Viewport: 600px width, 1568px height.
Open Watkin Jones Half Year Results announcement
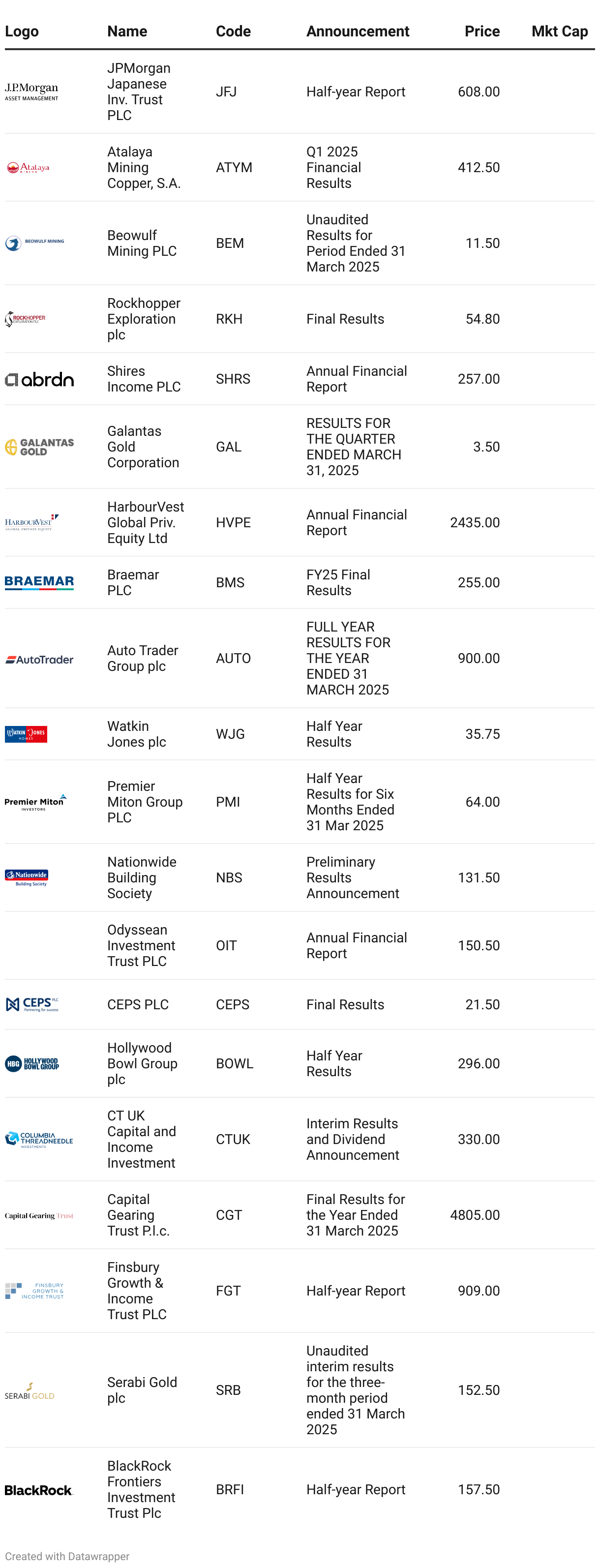point(334,734)
